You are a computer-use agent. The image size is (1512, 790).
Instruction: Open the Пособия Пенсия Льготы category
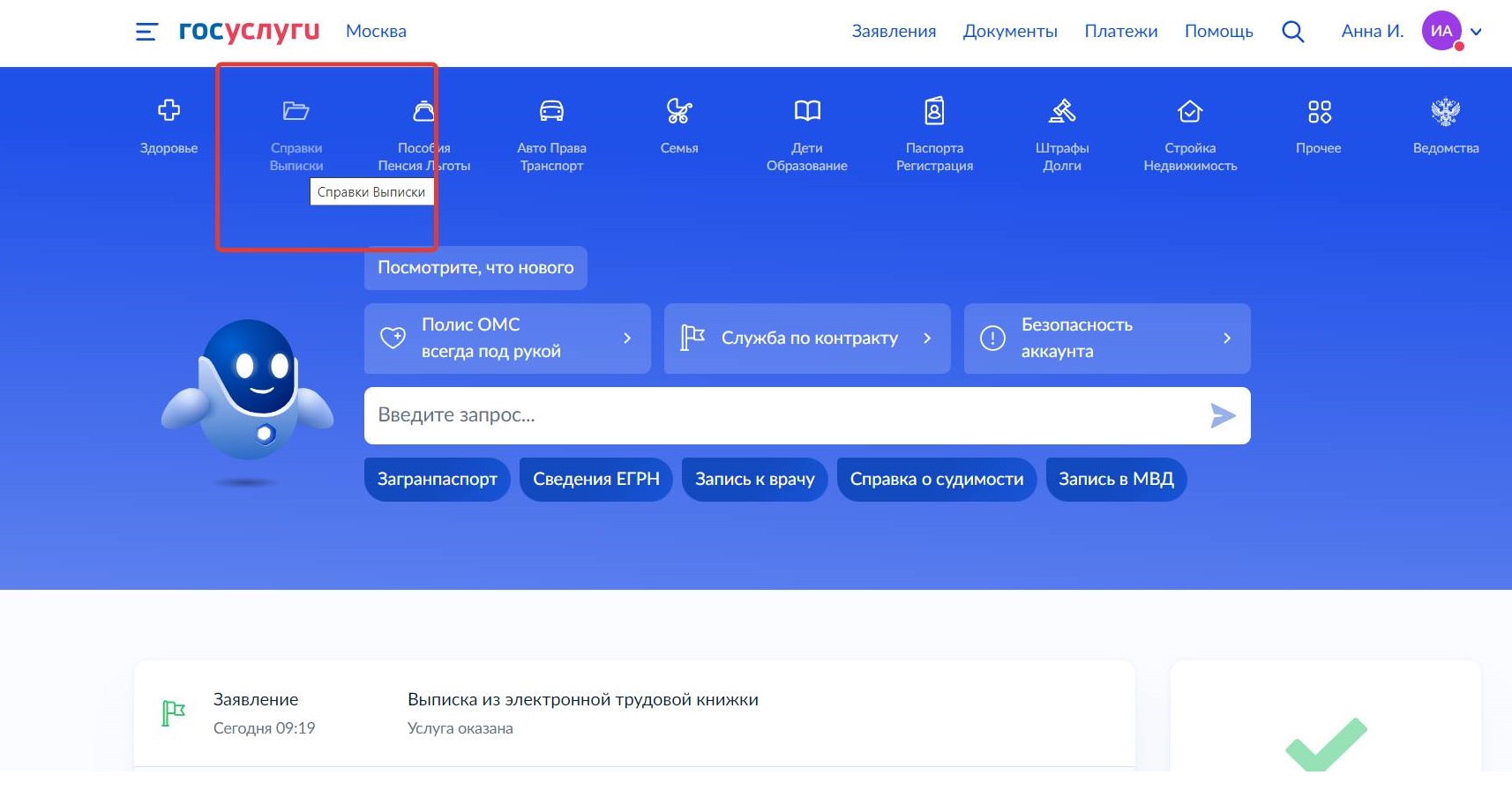coord(424,136)
